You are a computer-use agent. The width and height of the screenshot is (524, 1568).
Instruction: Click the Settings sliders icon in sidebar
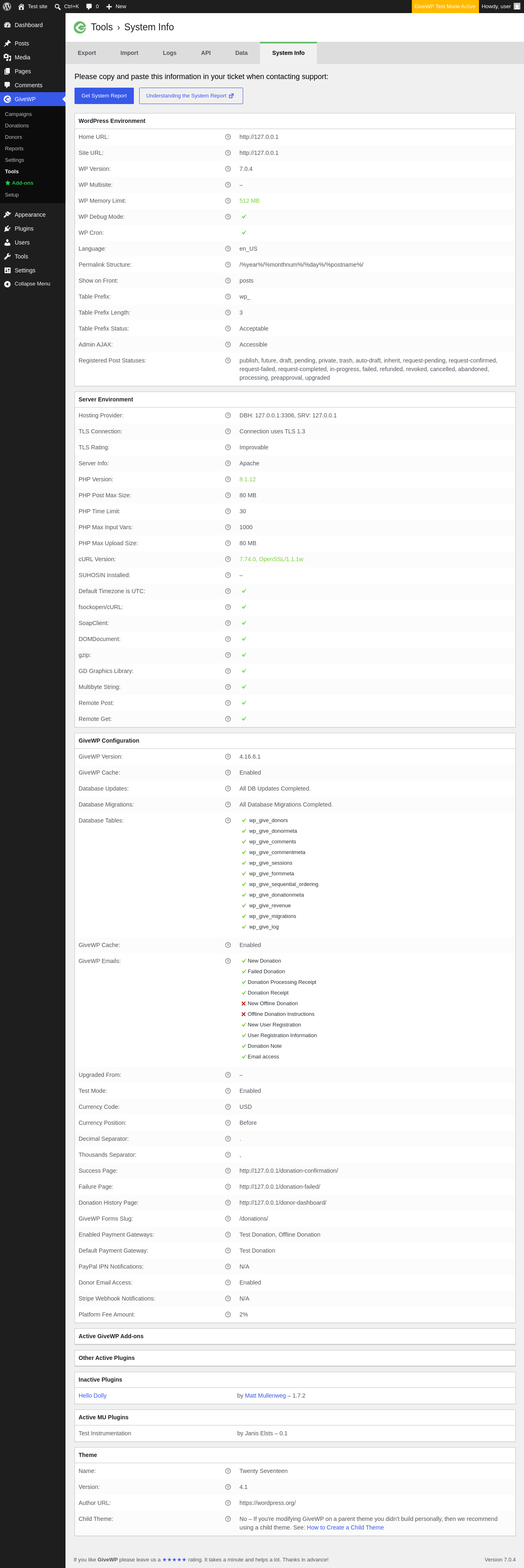click(x=7, y=271)
